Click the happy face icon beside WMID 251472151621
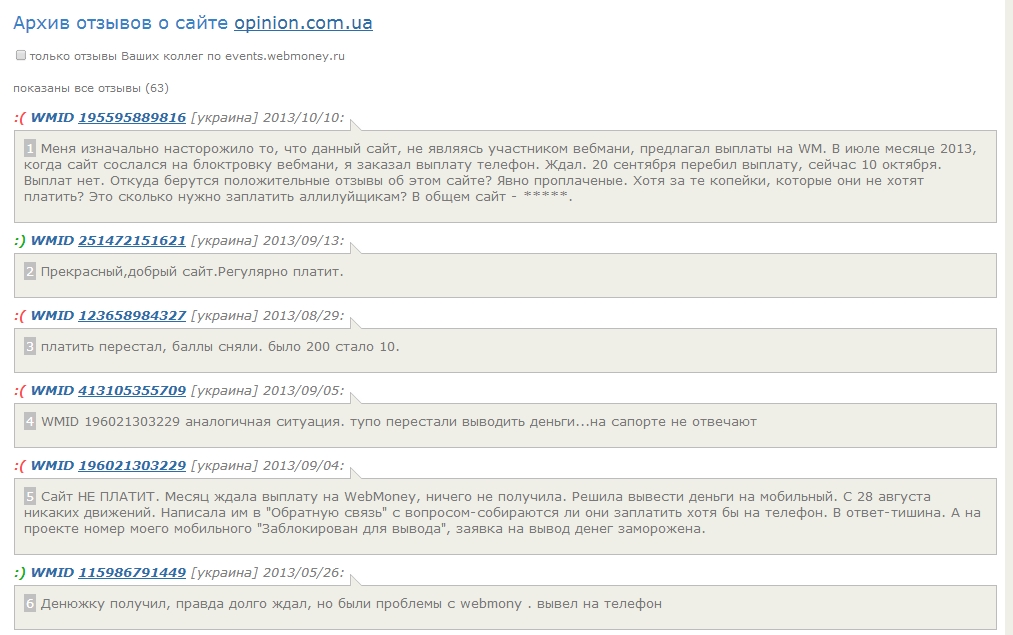1013x635 pixels. point(20,241)
